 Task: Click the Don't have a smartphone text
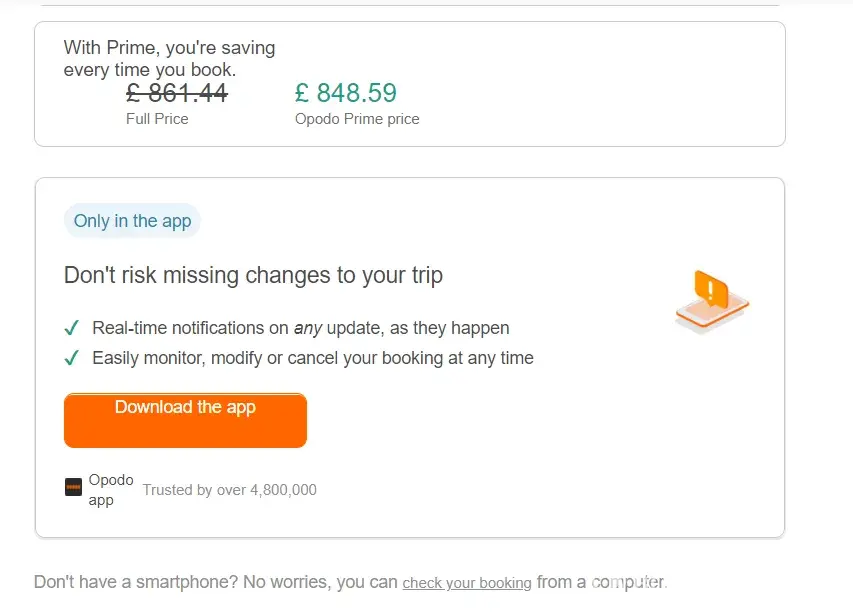[x=216, y=582]
